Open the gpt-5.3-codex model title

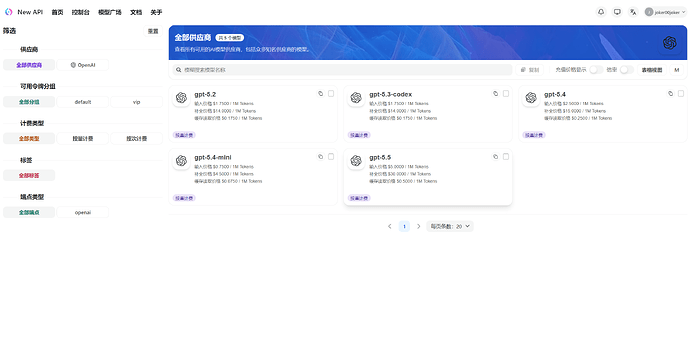[390, 94]
